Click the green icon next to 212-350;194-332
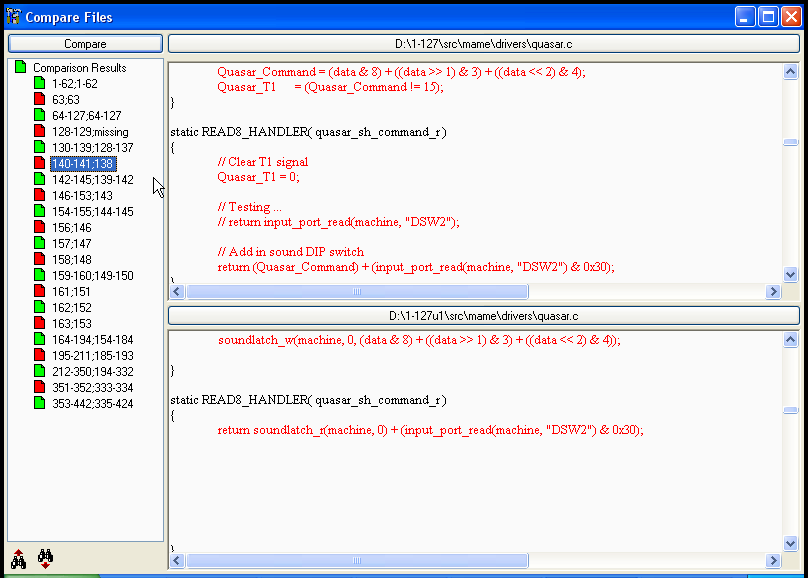This screenshot has width=808, height=578. 40,372
